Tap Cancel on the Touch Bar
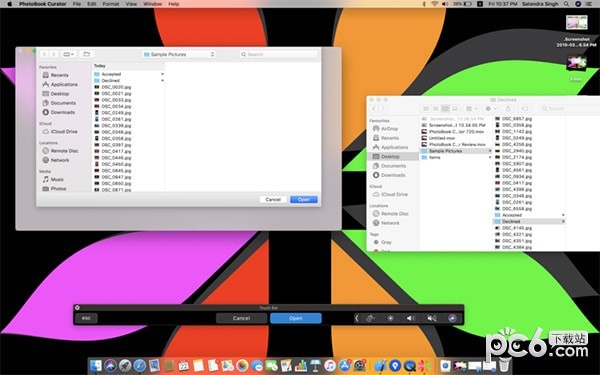Image resolution: width=600 pixels, height=375 pixels. point(241,318)
